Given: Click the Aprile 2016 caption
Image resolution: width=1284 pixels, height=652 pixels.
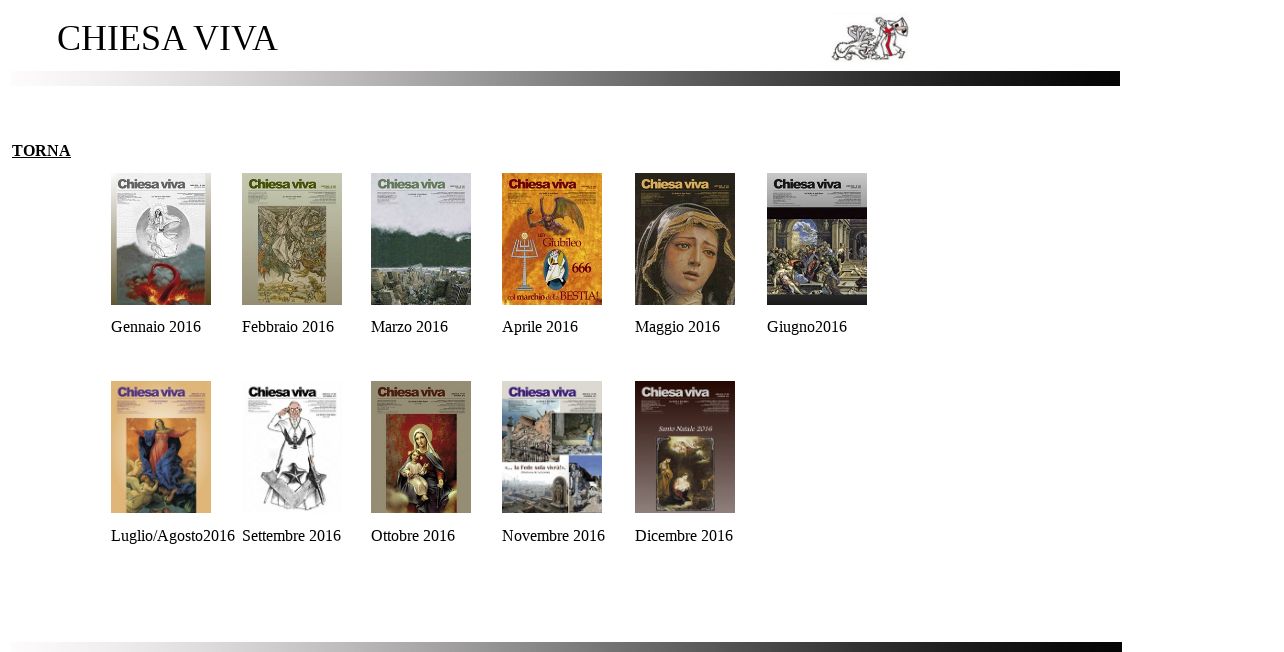Looking at the screenshot, I should [x=540, y=327].
